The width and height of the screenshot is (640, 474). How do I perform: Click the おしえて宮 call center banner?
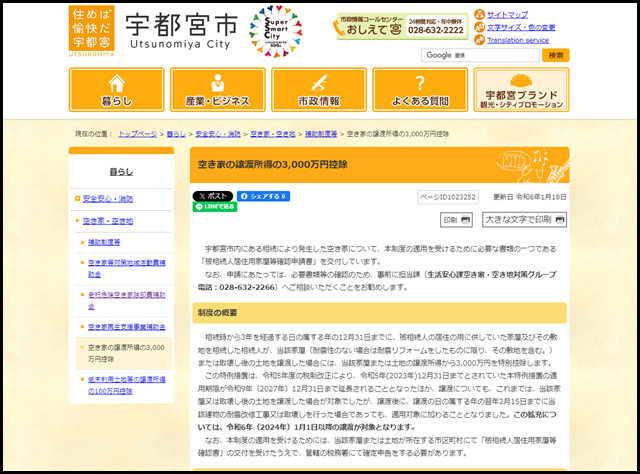[x=402, y=26]
